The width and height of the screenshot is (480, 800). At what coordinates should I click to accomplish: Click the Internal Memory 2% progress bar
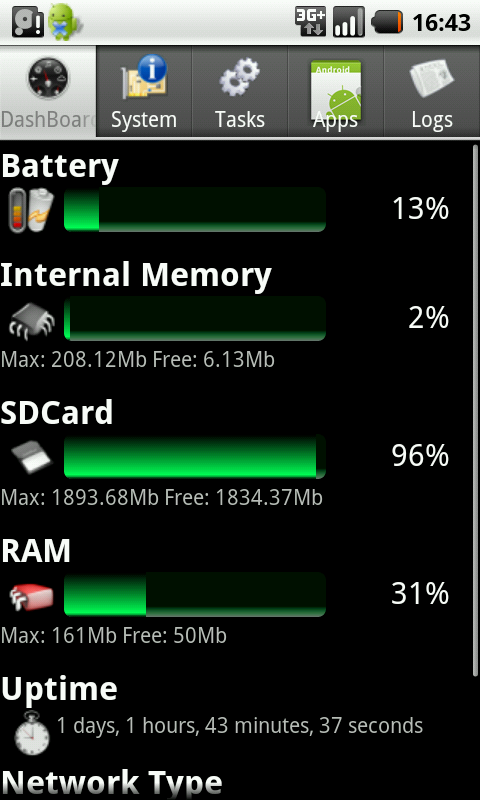195,318
